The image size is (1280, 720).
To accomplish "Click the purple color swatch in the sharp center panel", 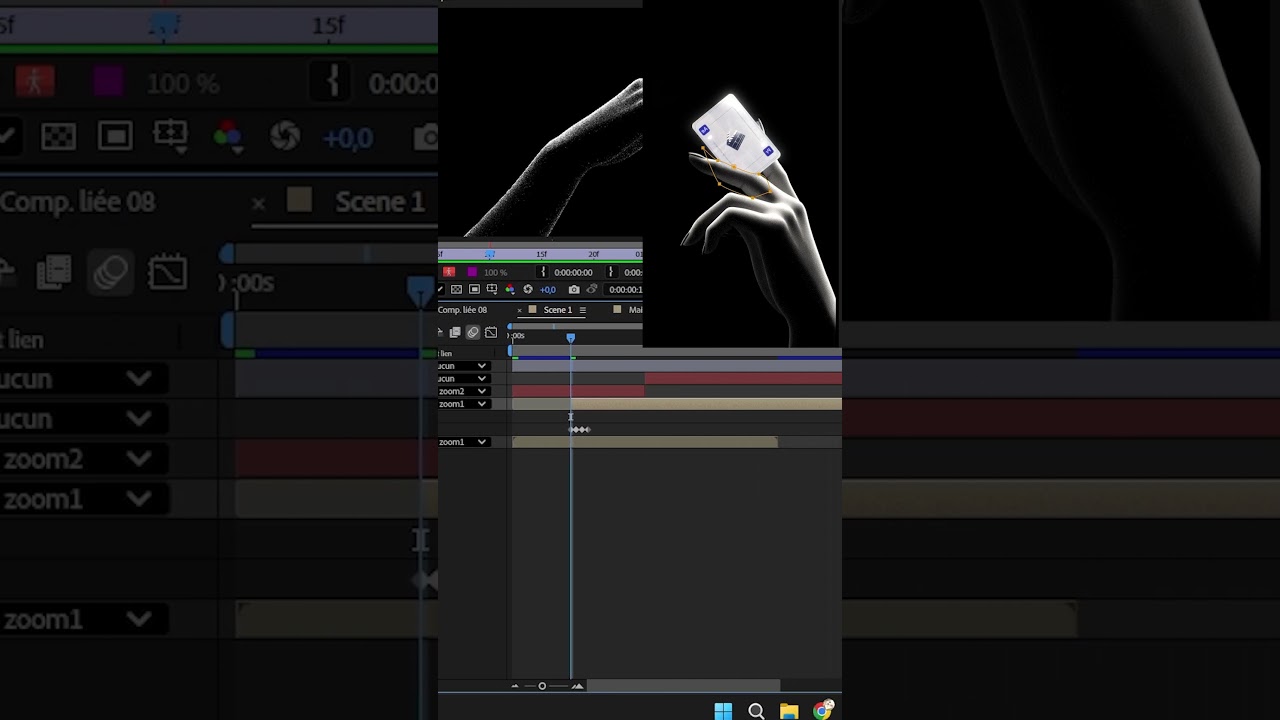I will (x=472, y=272).
